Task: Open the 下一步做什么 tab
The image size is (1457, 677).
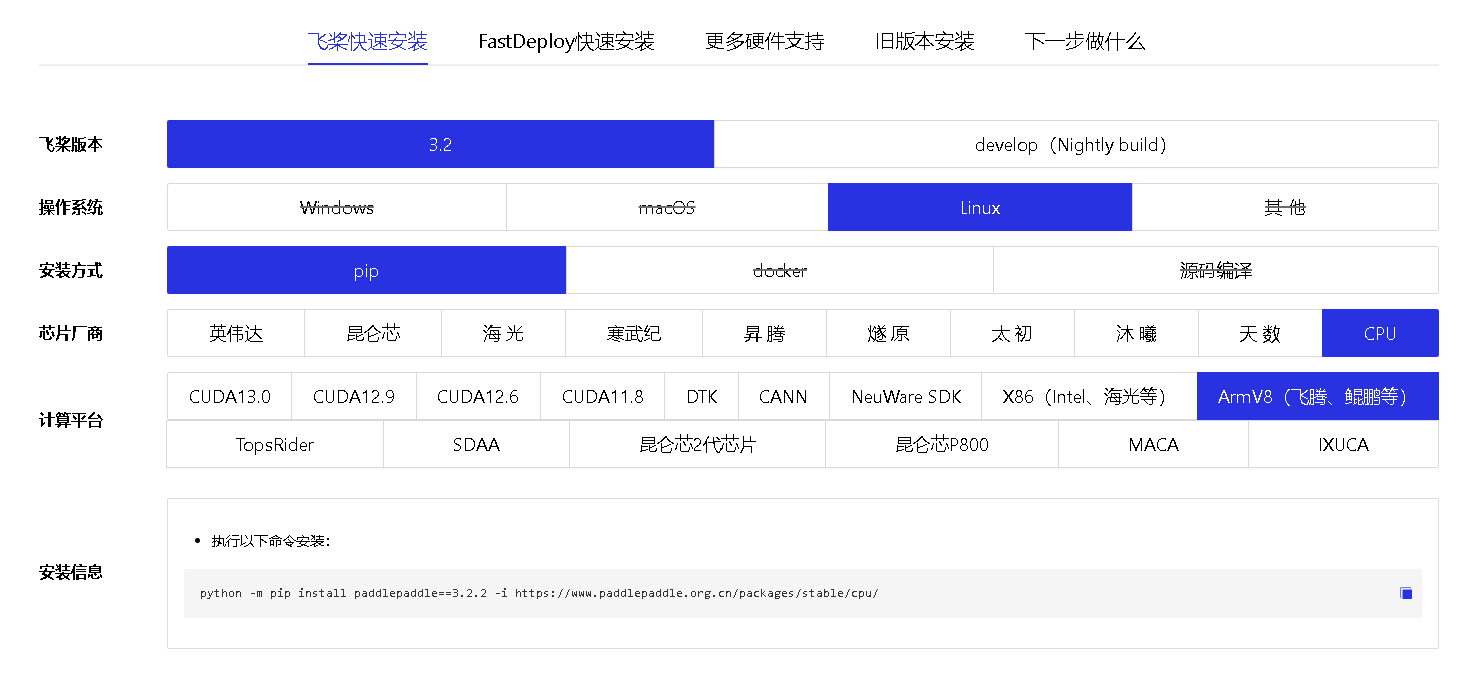Action: (x=1085, y=41)
